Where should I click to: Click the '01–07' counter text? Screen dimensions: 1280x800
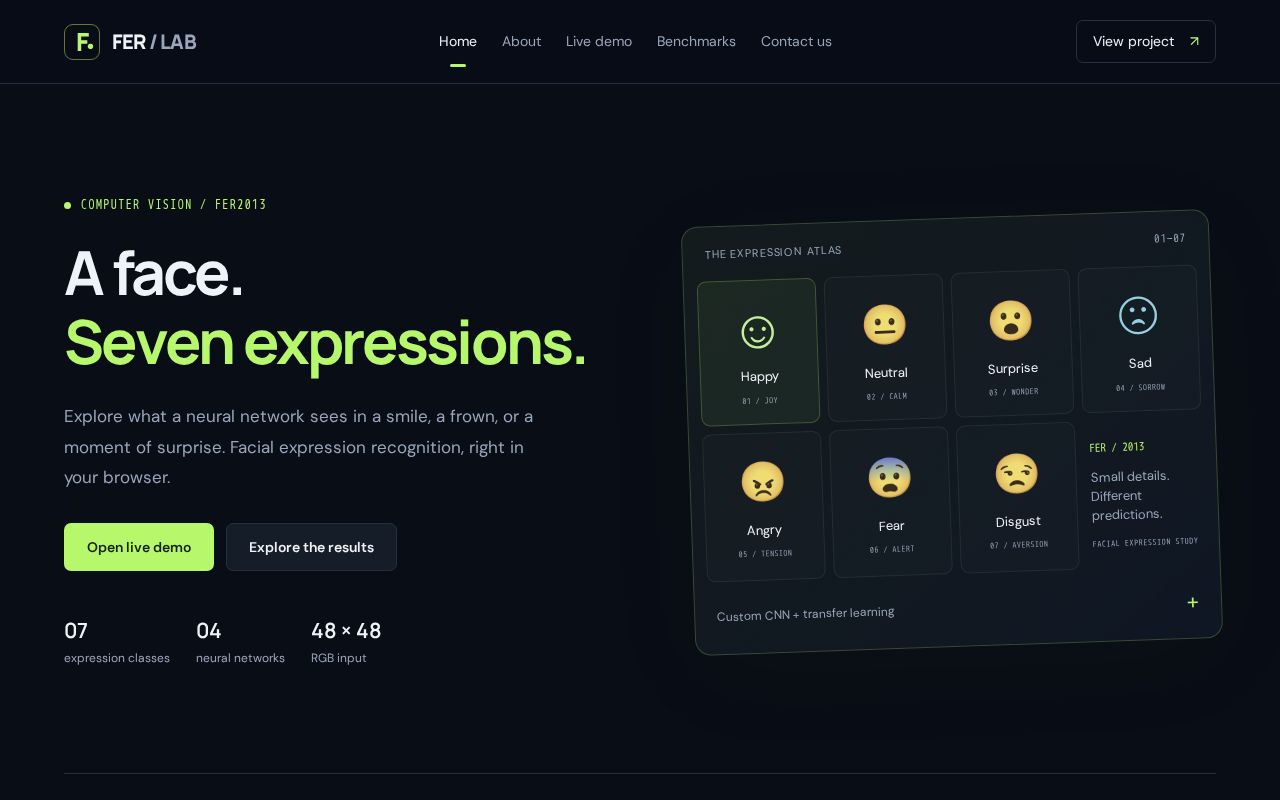tap(1169, 238)
